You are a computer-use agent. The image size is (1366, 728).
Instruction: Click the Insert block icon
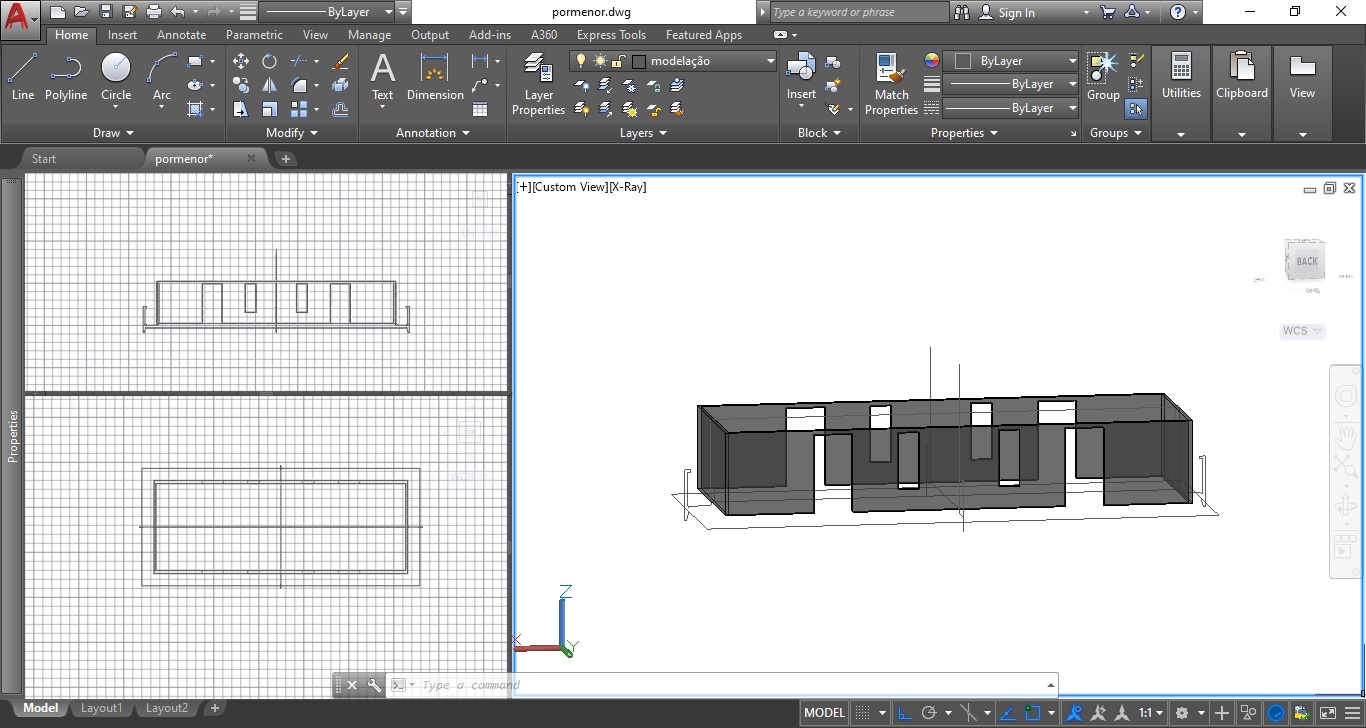[801, 78]
